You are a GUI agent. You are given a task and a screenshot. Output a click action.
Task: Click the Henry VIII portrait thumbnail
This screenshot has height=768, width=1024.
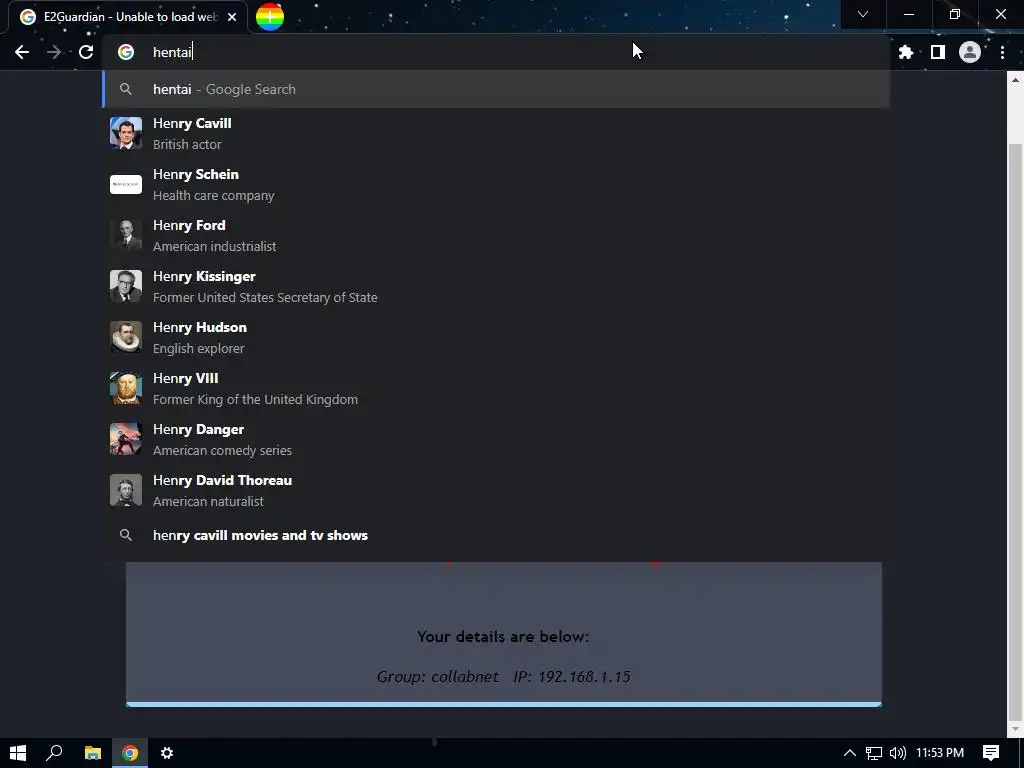point(126,388)
